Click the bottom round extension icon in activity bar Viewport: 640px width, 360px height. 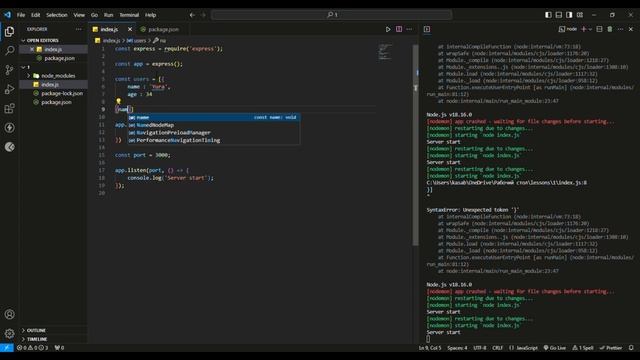(9, 147)
